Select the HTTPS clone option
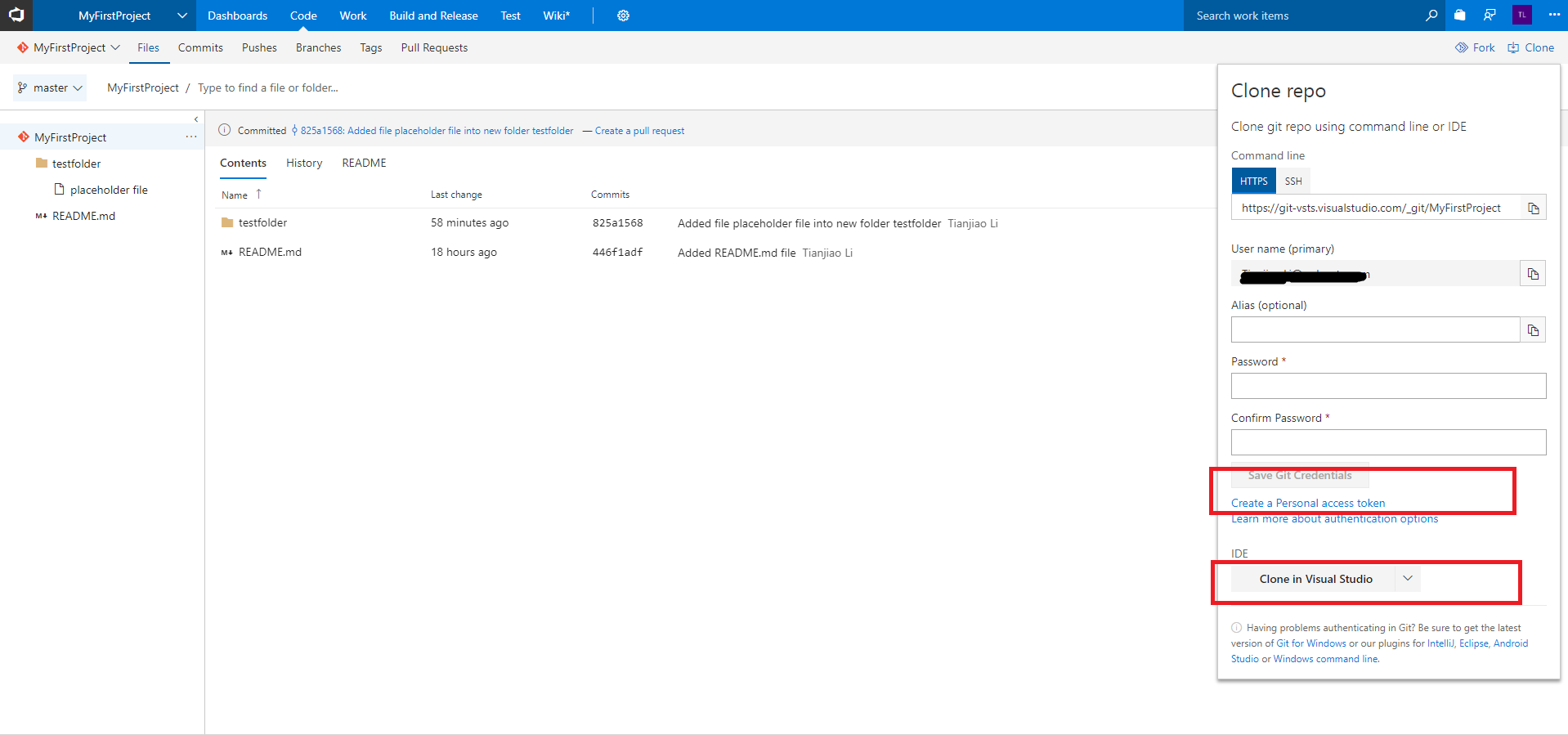Screen dimensions: 1568x735 [x=1253, y=181]
